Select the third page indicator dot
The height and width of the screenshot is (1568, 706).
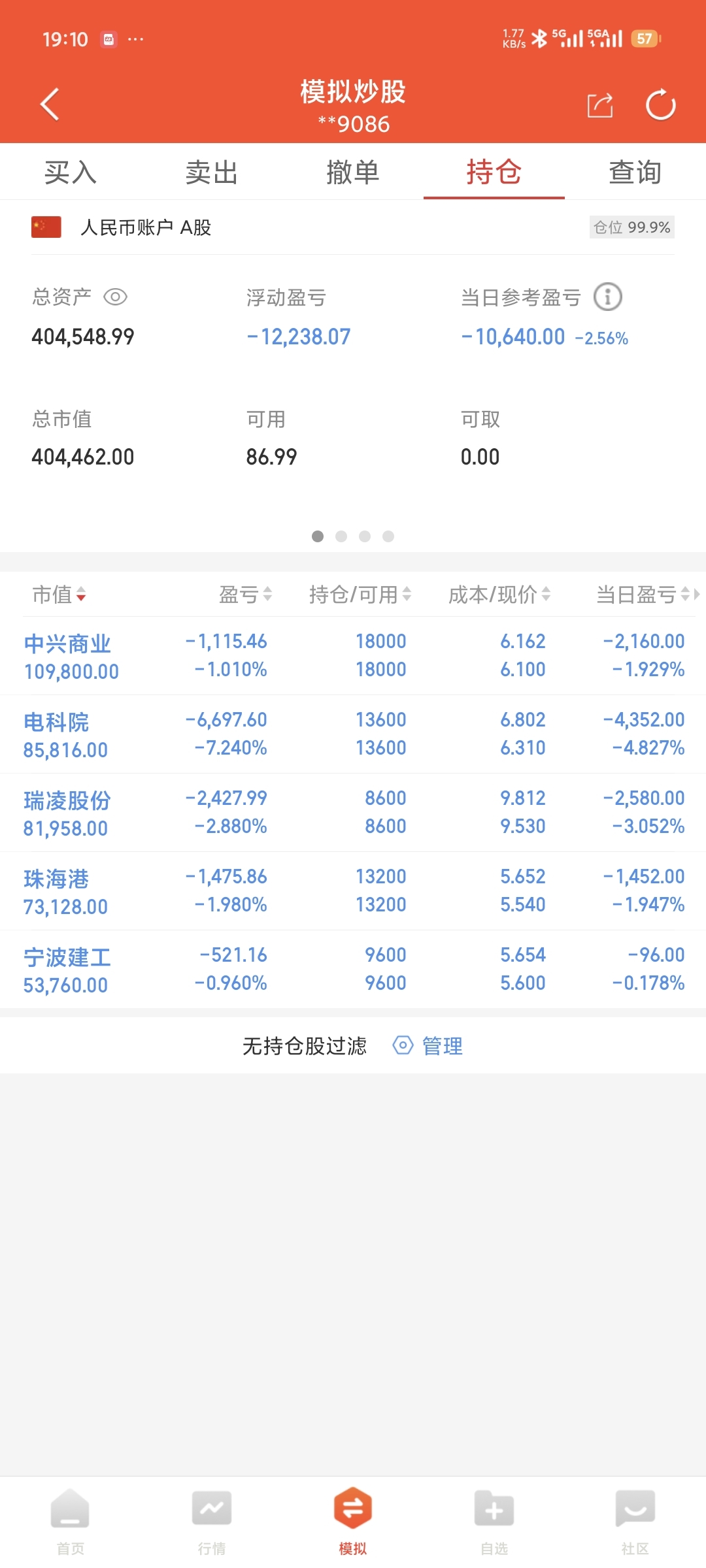pos(365,536)
